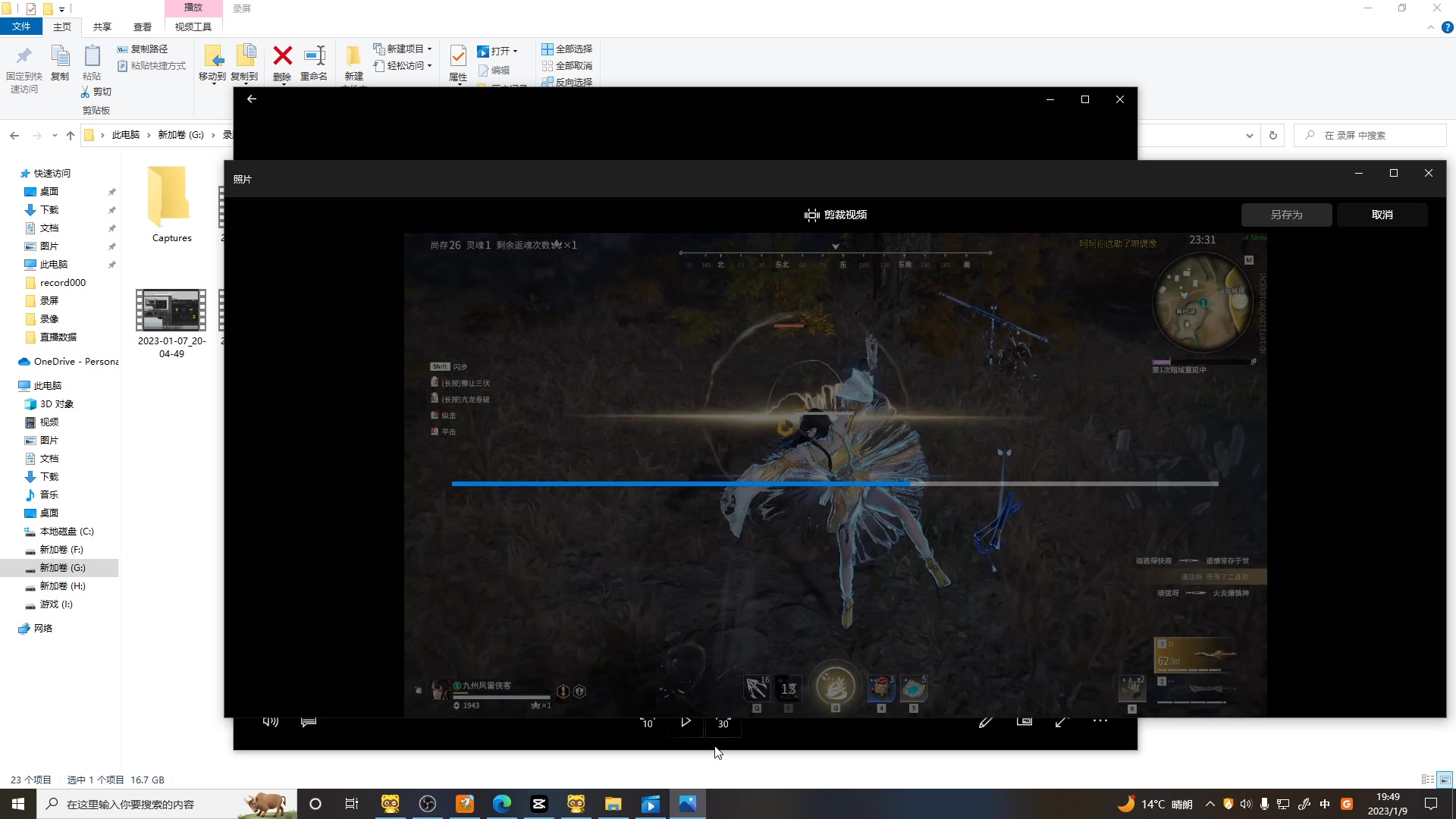
Task: Open the notification center icon
Action: pyautogui.click(x=1431, y=804)
